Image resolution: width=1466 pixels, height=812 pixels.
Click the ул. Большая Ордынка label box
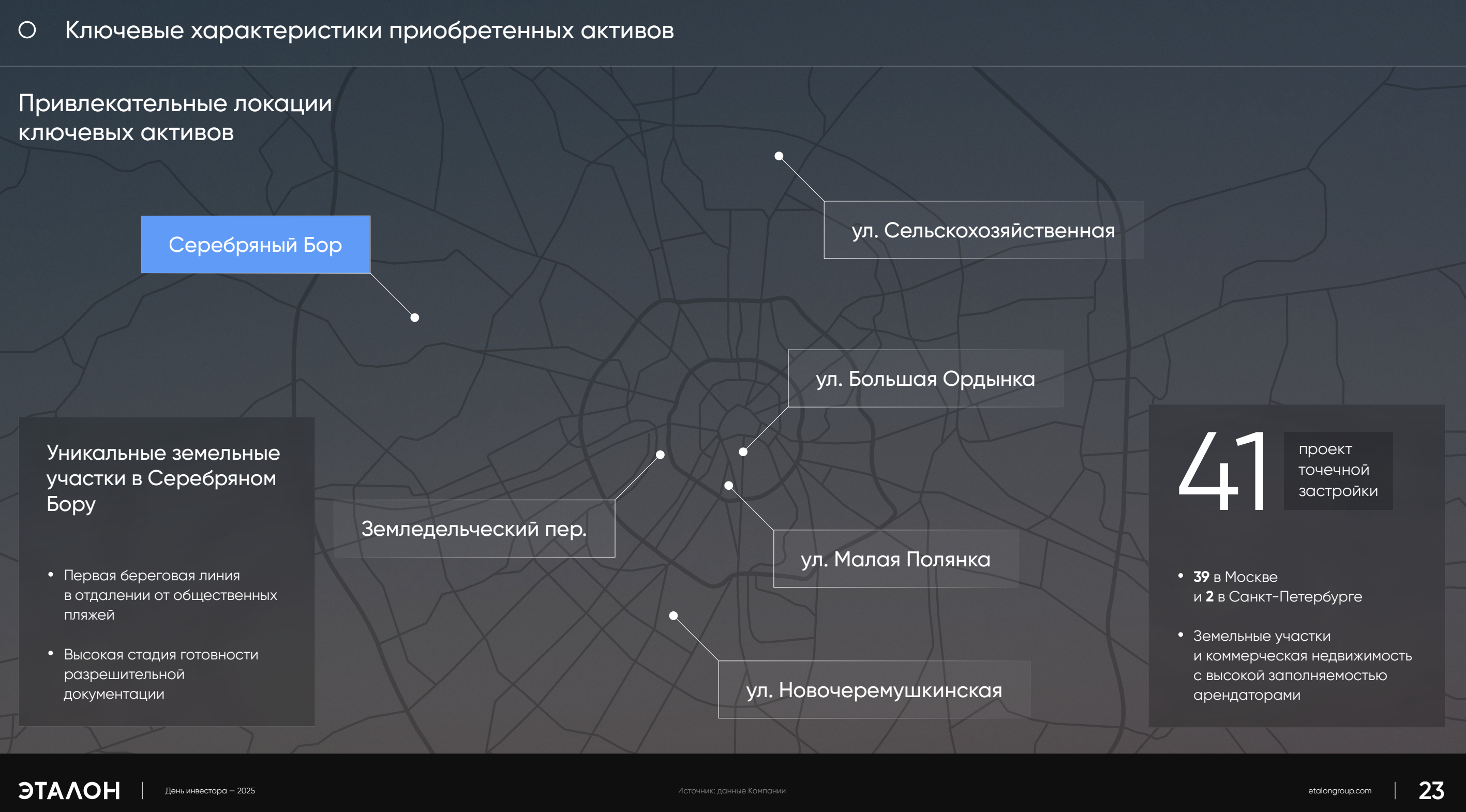[x=925, y=379]
